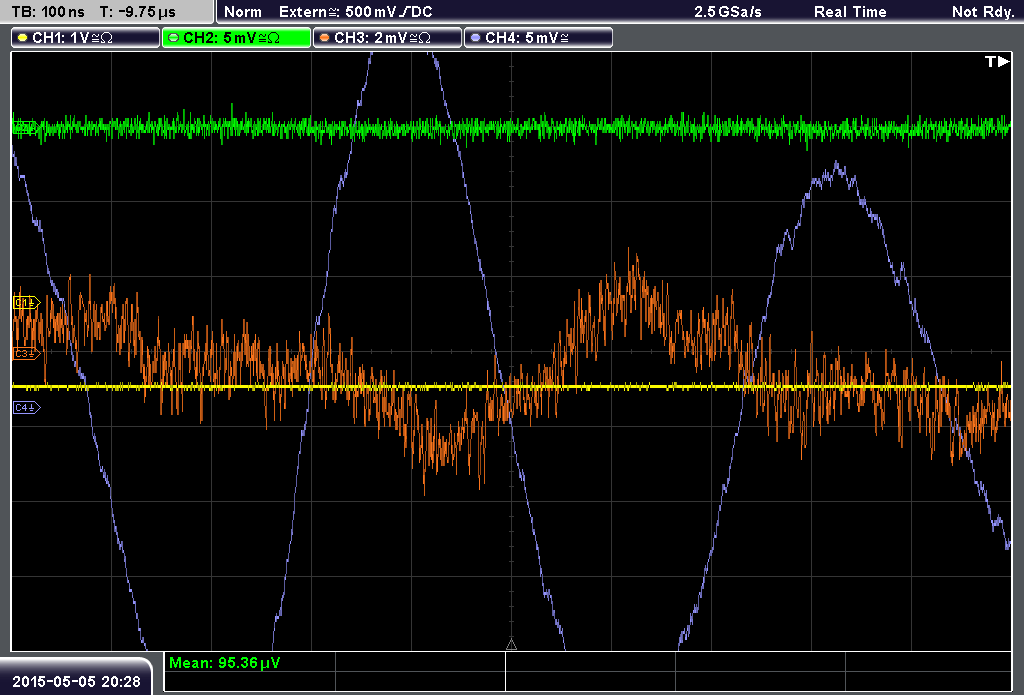
Task: Select the CH2 5mV channel tab
Action: click(236, 38)
